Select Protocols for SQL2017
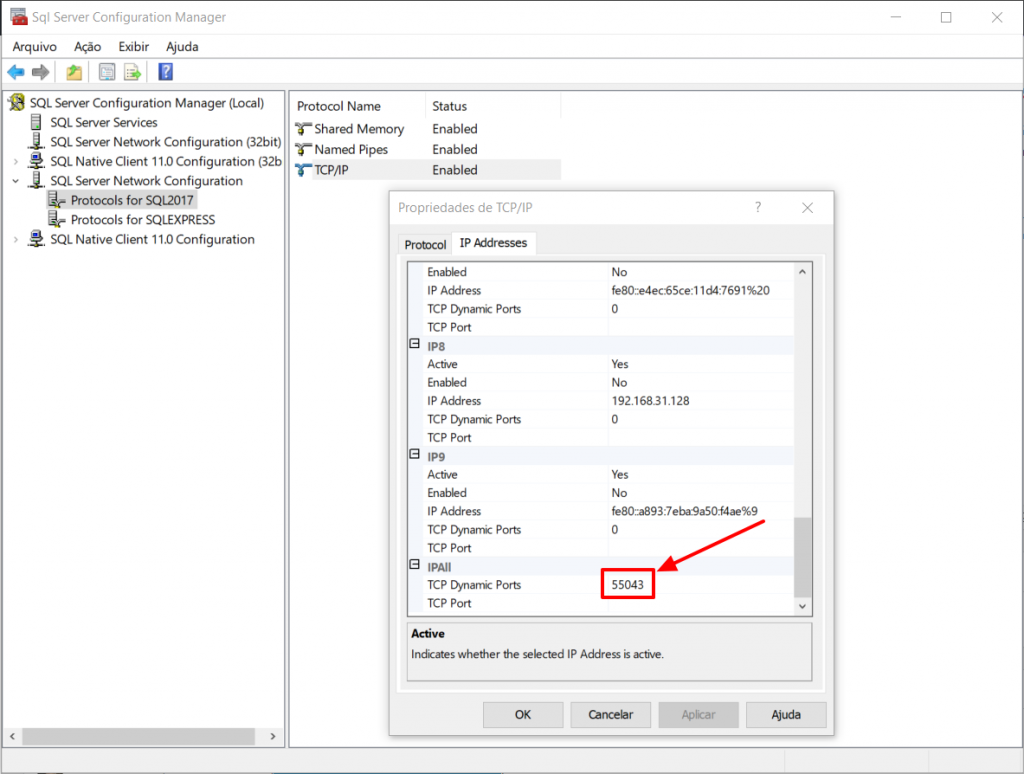This screenshot has height=774, width=1024. (x=132, y=200)
